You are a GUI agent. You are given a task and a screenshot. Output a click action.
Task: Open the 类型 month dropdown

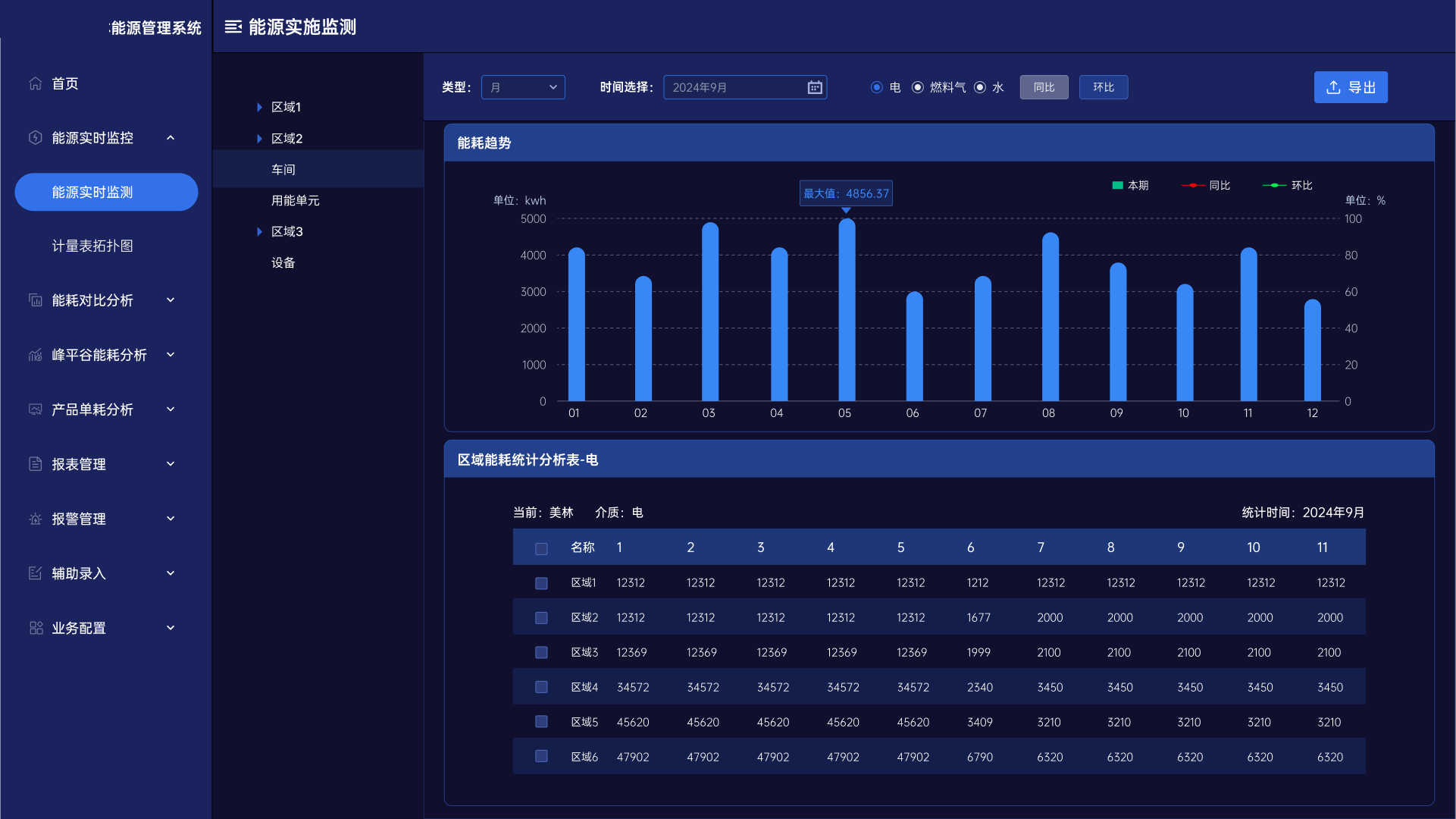(x=523, y=87)
